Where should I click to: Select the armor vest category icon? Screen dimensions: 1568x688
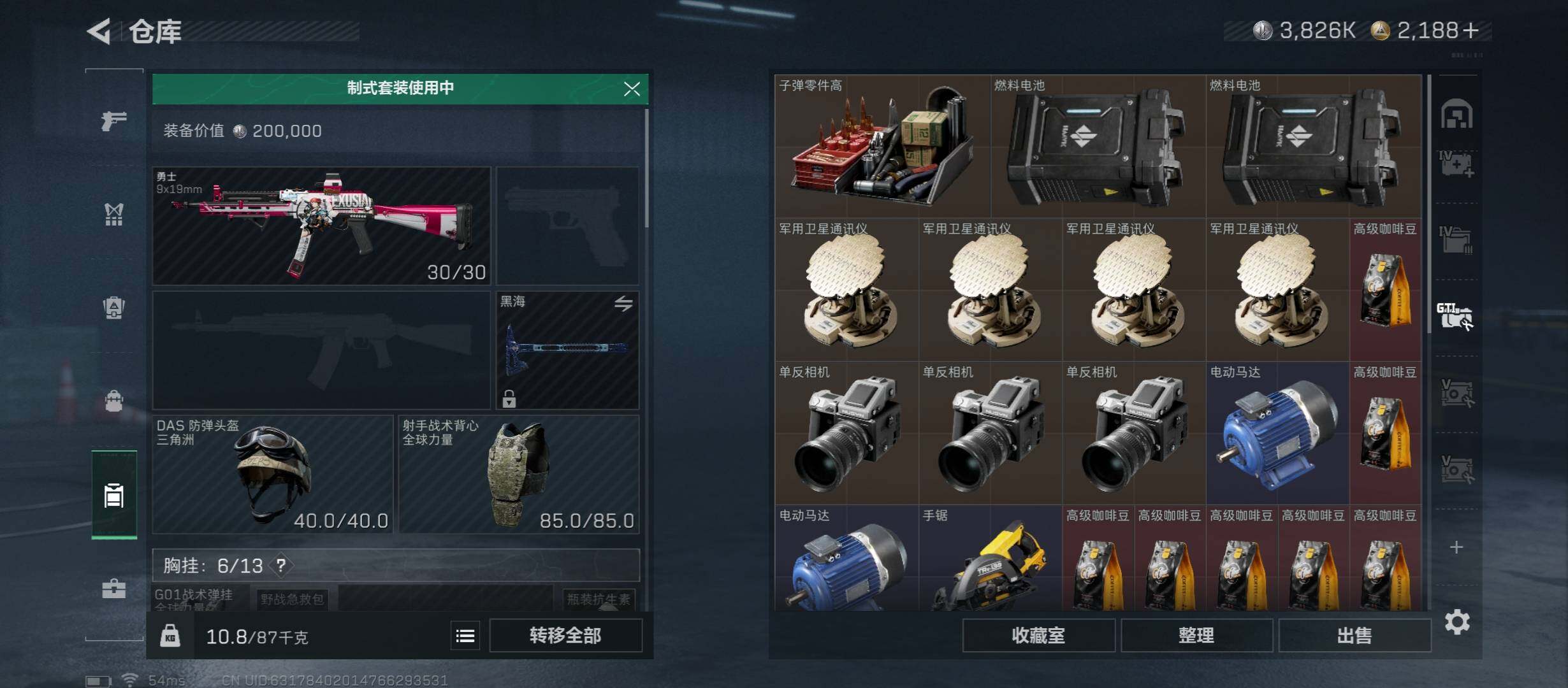(x=114, y=214)
